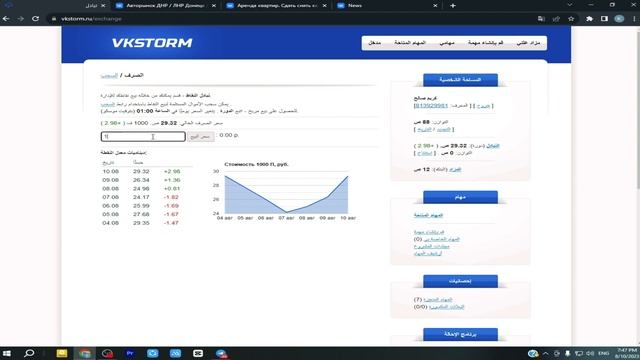Expand the tab search chevron in title bar
640x360 pixels.
click(x=570, y=5)
